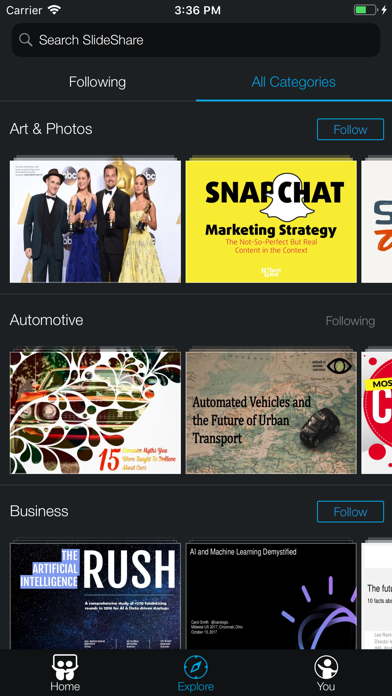Open the Artificial Intelligence Rush presentation
The image size is (392, 696).
(x=95, y=596)
